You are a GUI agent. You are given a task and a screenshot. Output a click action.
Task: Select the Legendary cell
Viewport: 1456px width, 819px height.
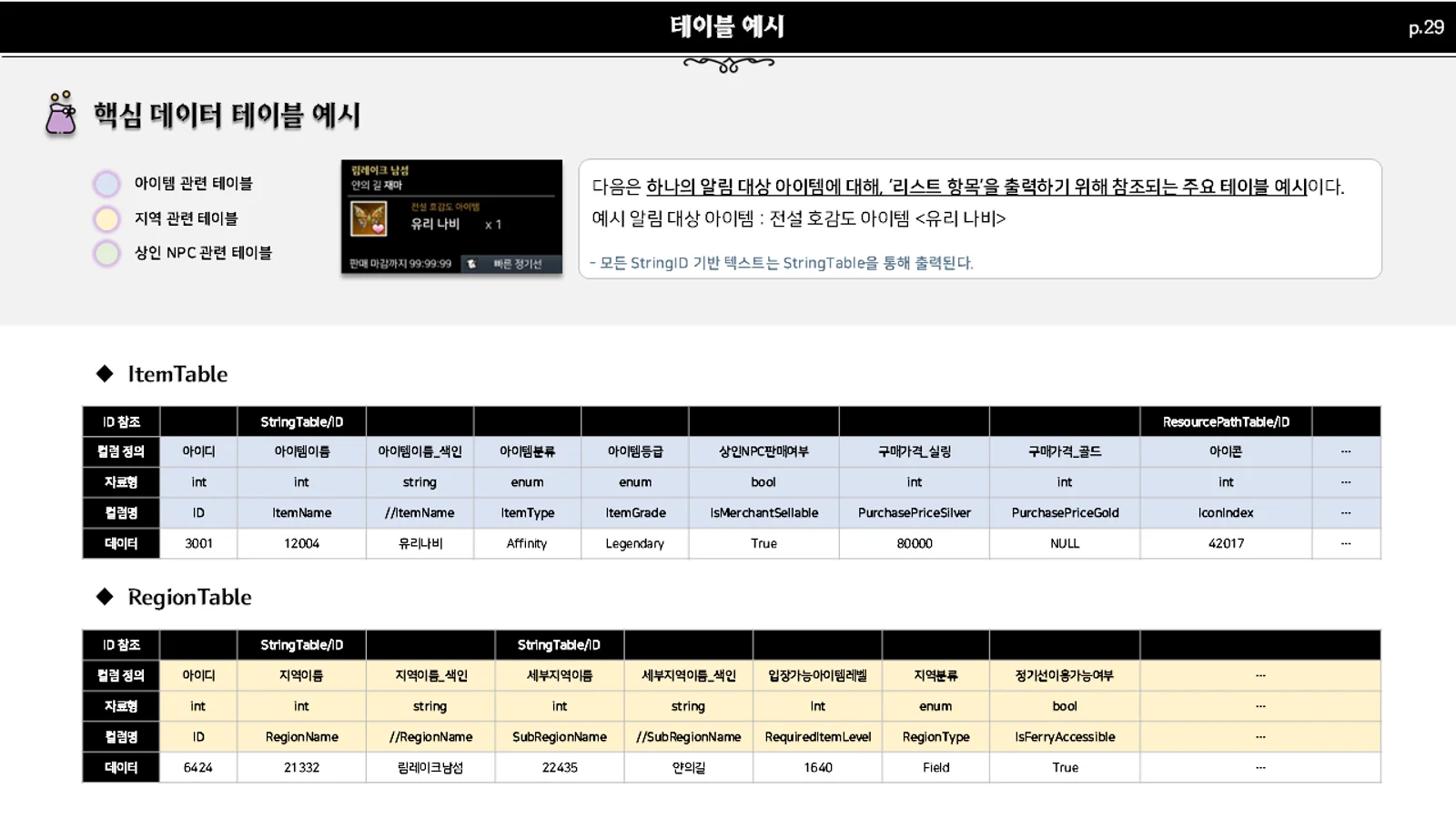tap(635, 543)
